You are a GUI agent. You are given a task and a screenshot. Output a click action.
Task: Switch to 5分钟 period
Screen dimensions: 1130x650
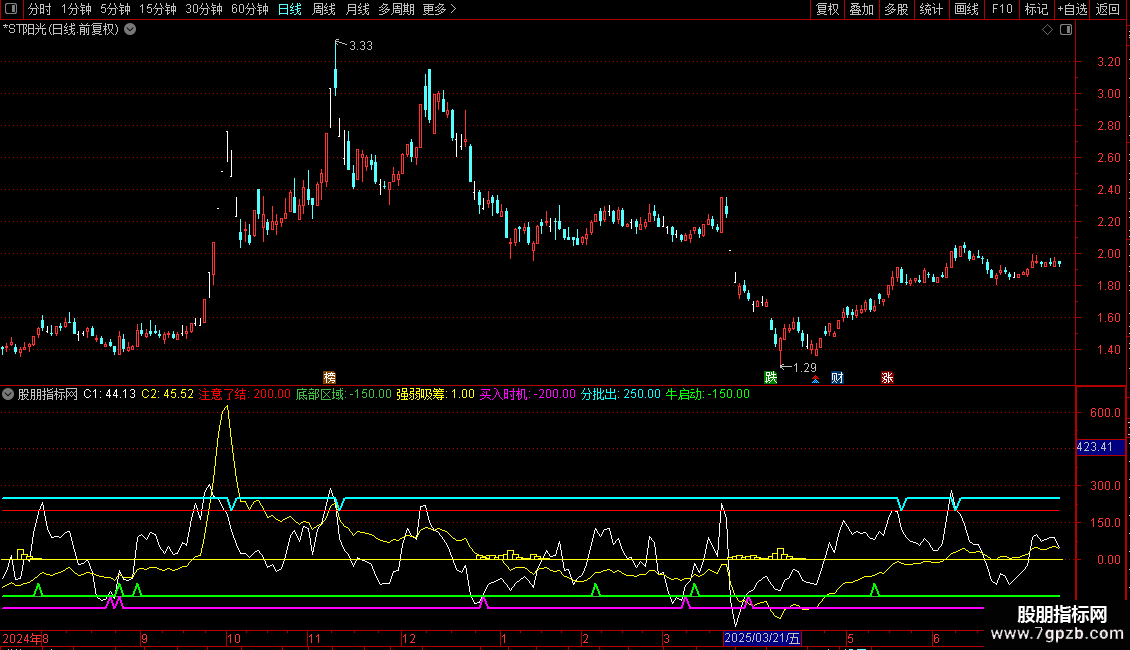click(115, 9)
